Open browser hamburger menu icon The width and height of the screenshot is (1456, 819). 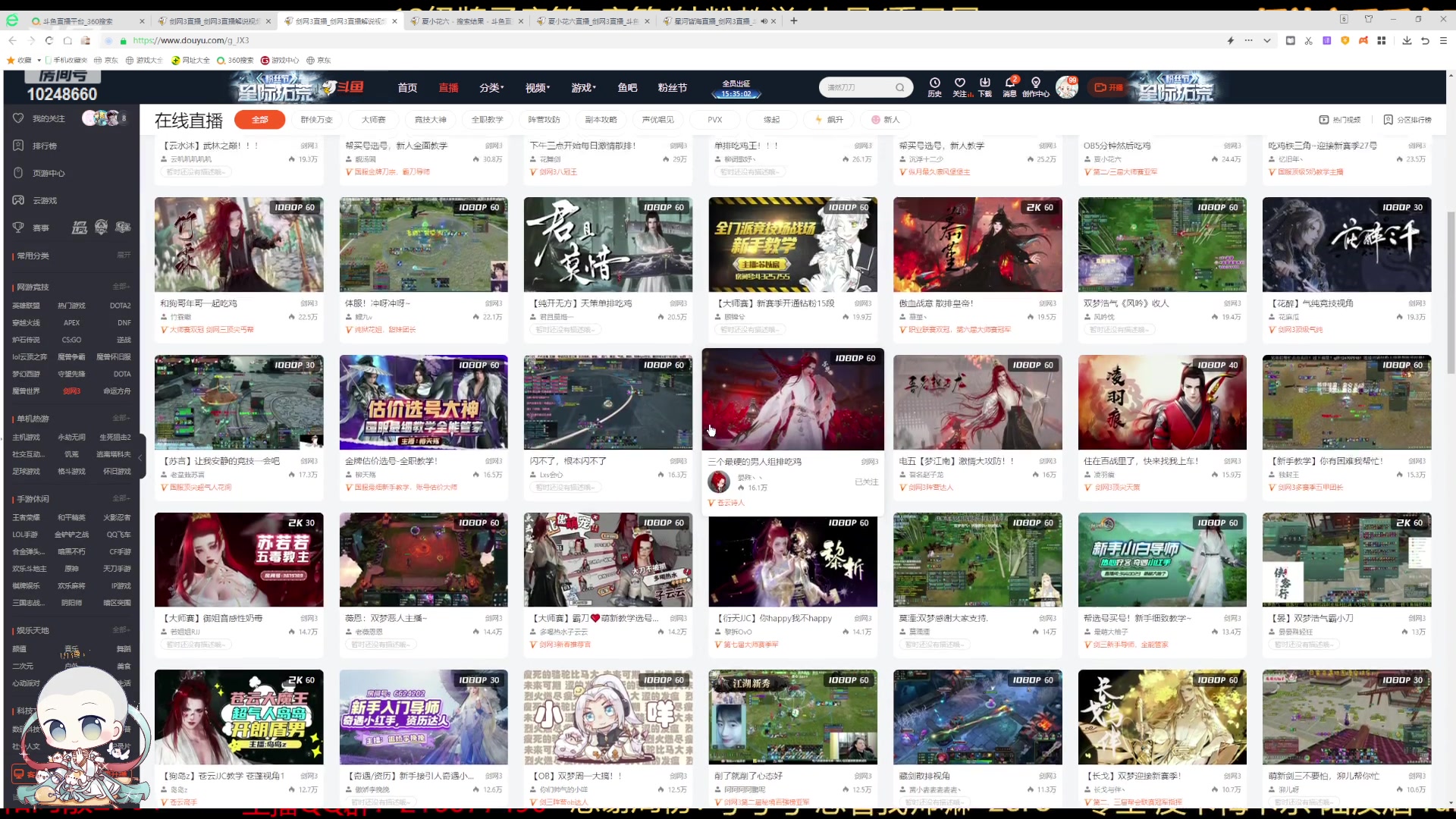pyautogui.click(x=1443, y=40)
